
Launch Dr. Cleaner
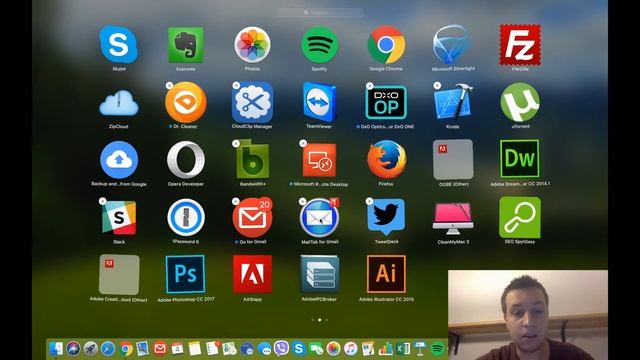point(186,102)
